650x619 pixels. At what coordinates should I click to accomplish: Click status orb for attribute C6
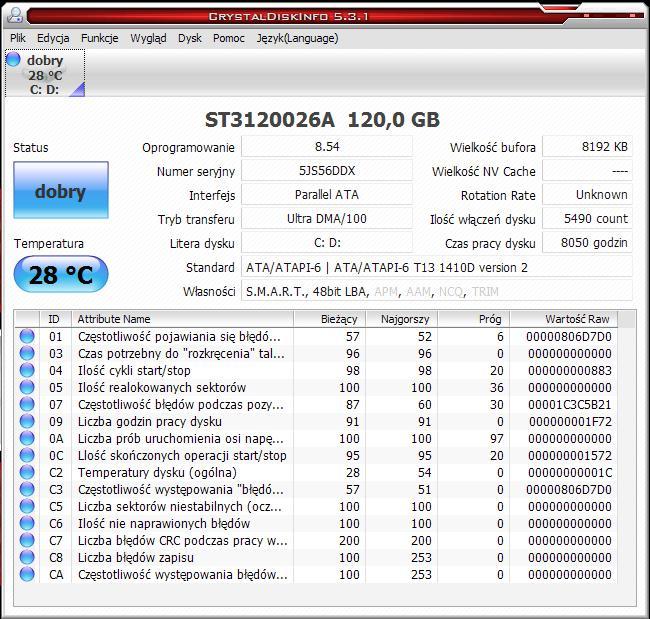pyautogui.click(x=27, y=523)
